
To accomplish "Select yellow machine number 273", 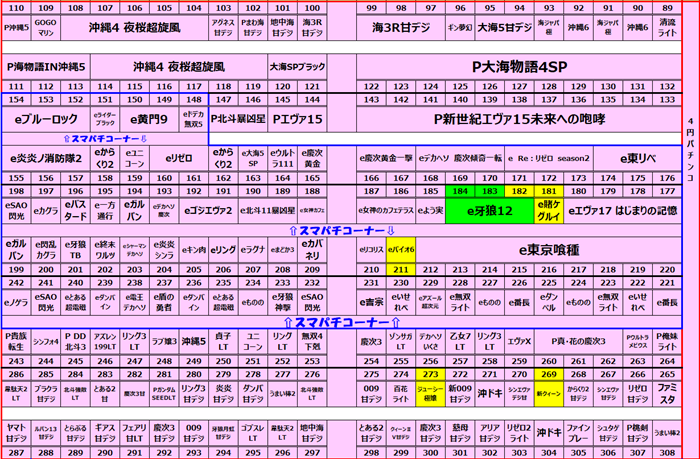I will point(430,374).
